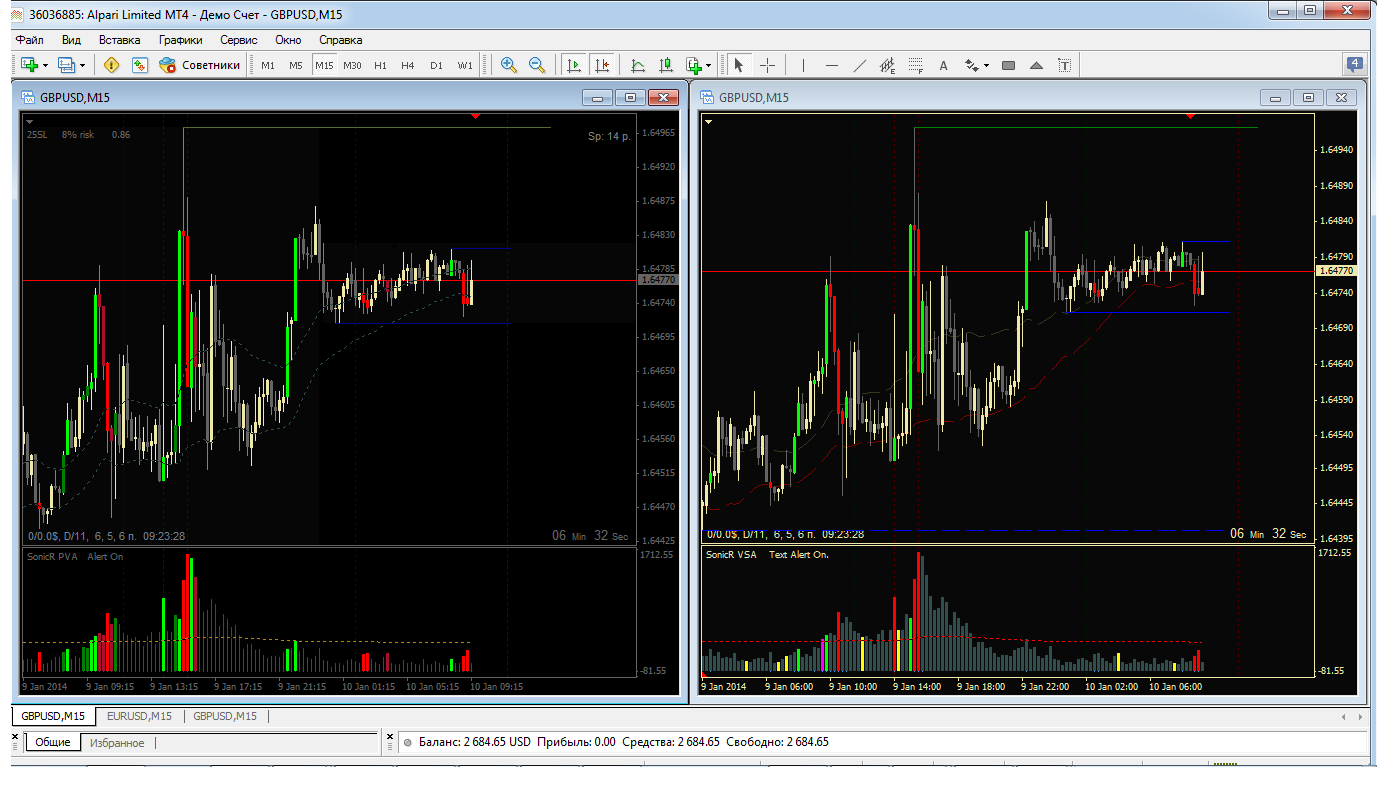The image size is (1378, 786).
Task: Open the Графики menu
Action: click(x=181, y=40)
